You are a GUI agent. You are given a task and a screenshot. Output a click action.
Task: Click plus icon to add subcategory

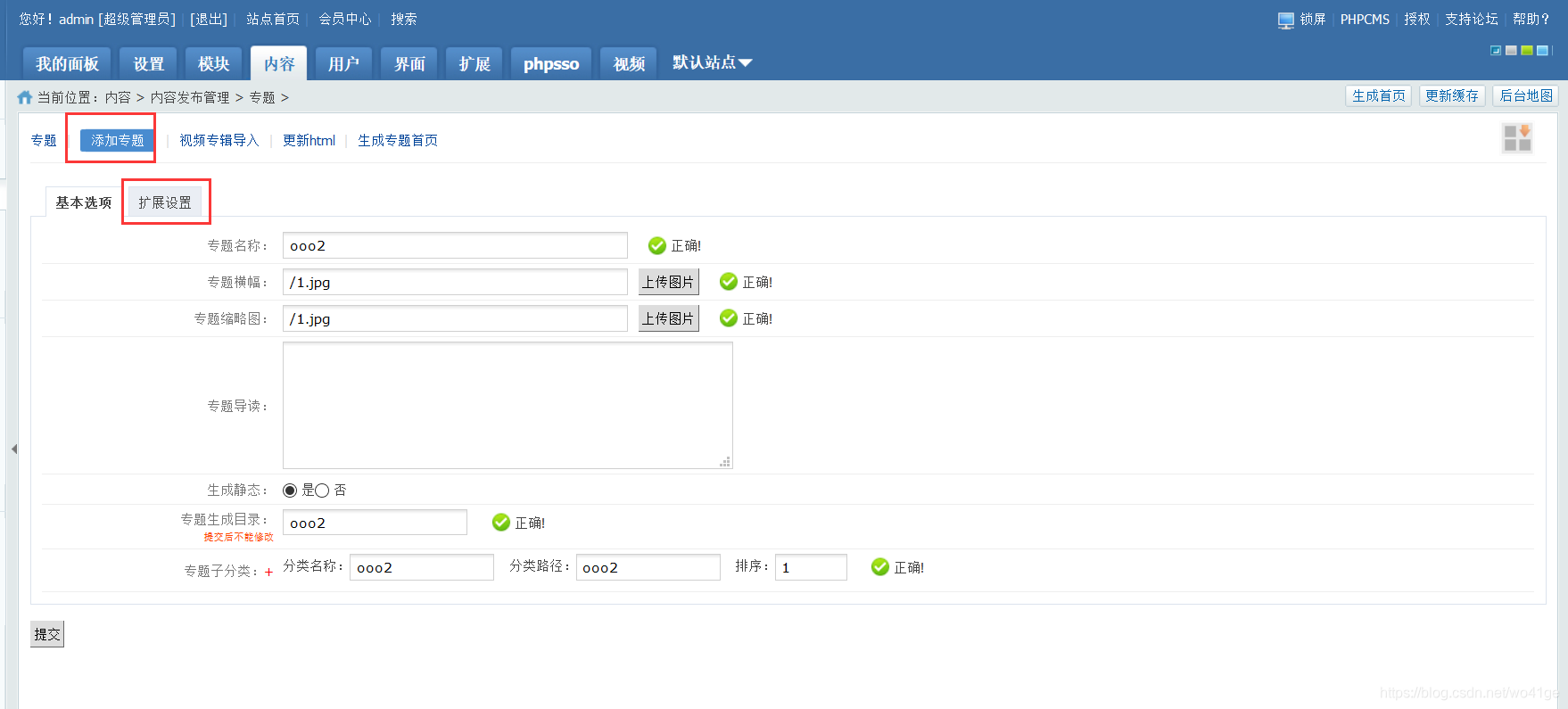point(268,572)
